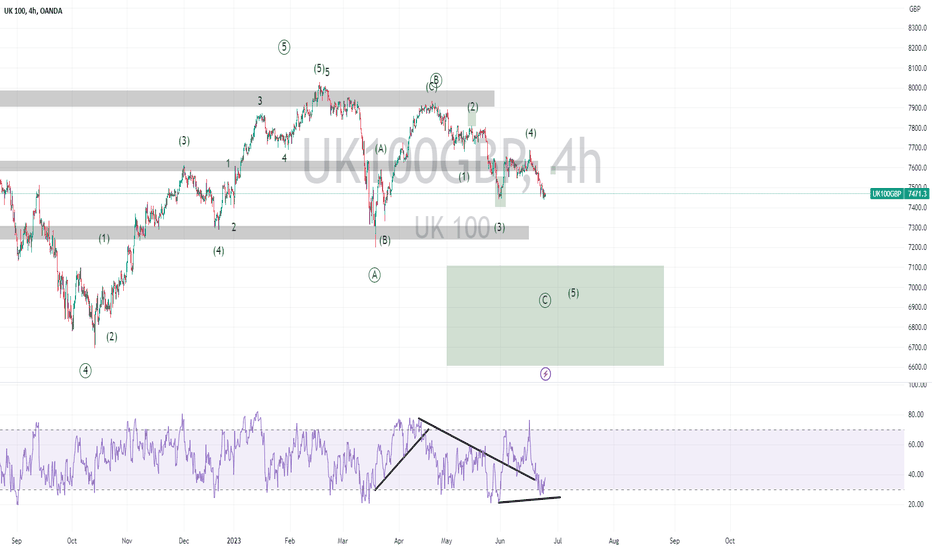The width and height of the screenshot is (932, 550).
Task: Click the Nov label on the time axis
Action: point(127,541)
